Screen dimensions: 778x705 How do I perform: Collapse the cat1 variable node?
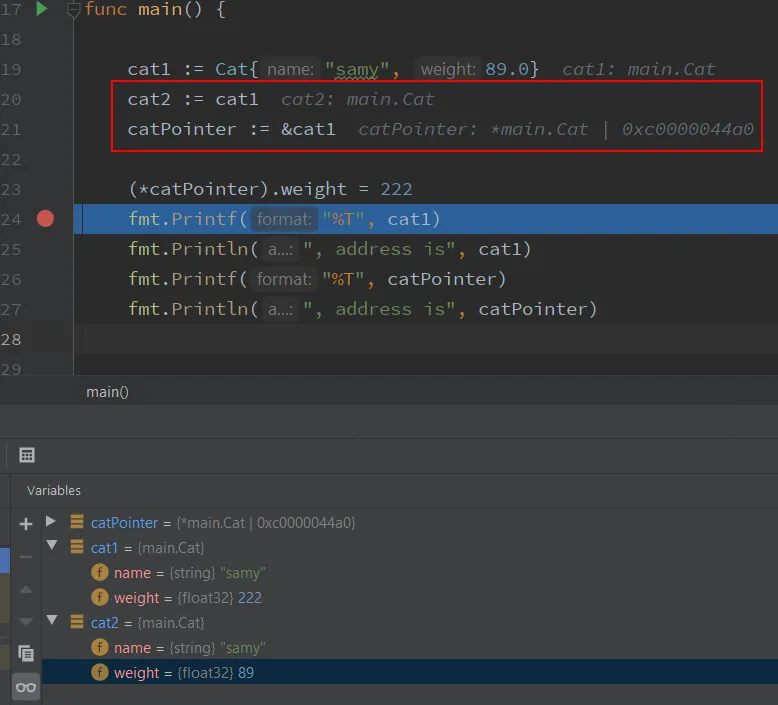pos(52,548)
